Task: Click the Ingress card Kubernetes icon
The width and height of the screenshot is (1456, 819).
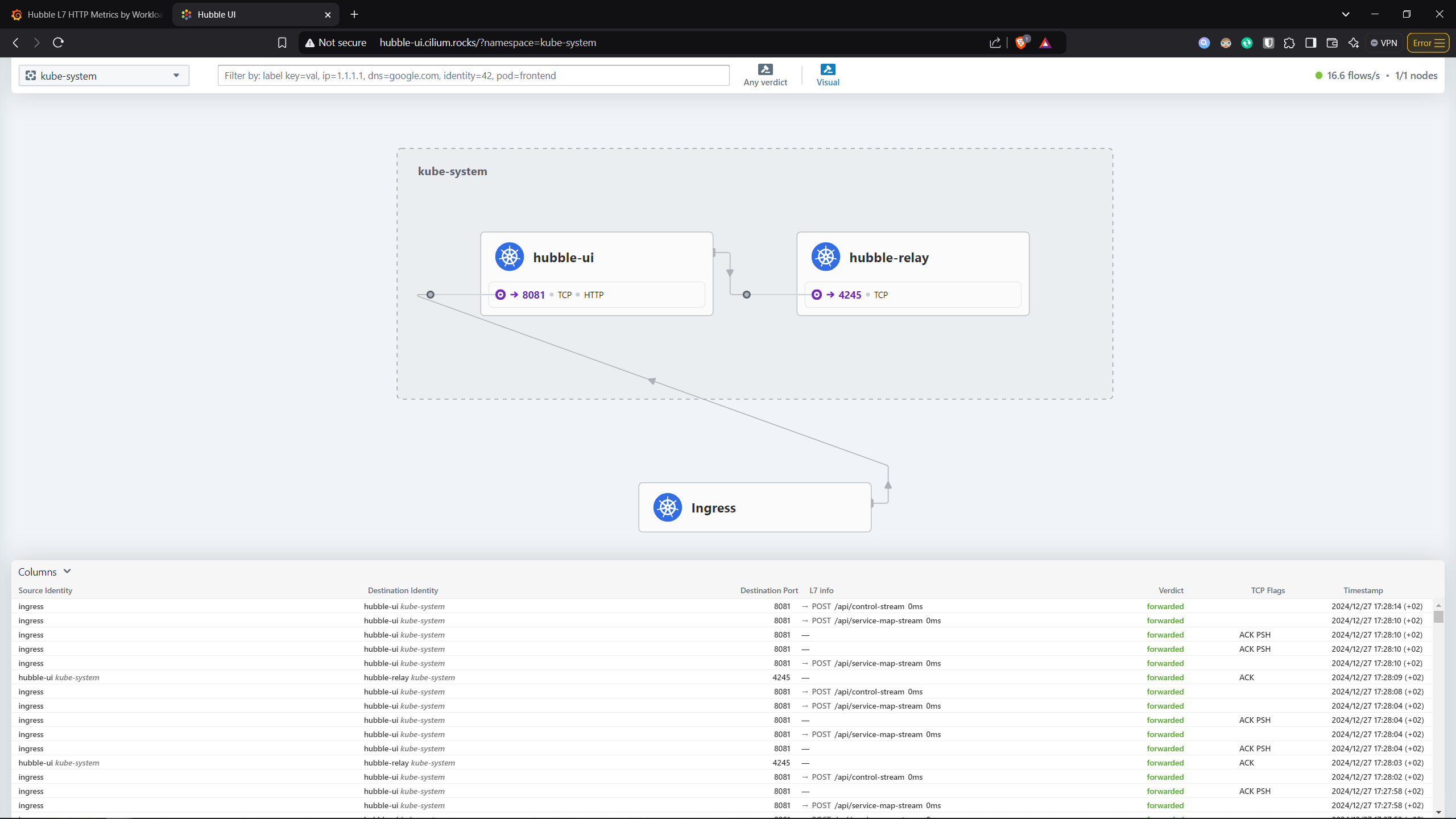Action: coord(667,507)
